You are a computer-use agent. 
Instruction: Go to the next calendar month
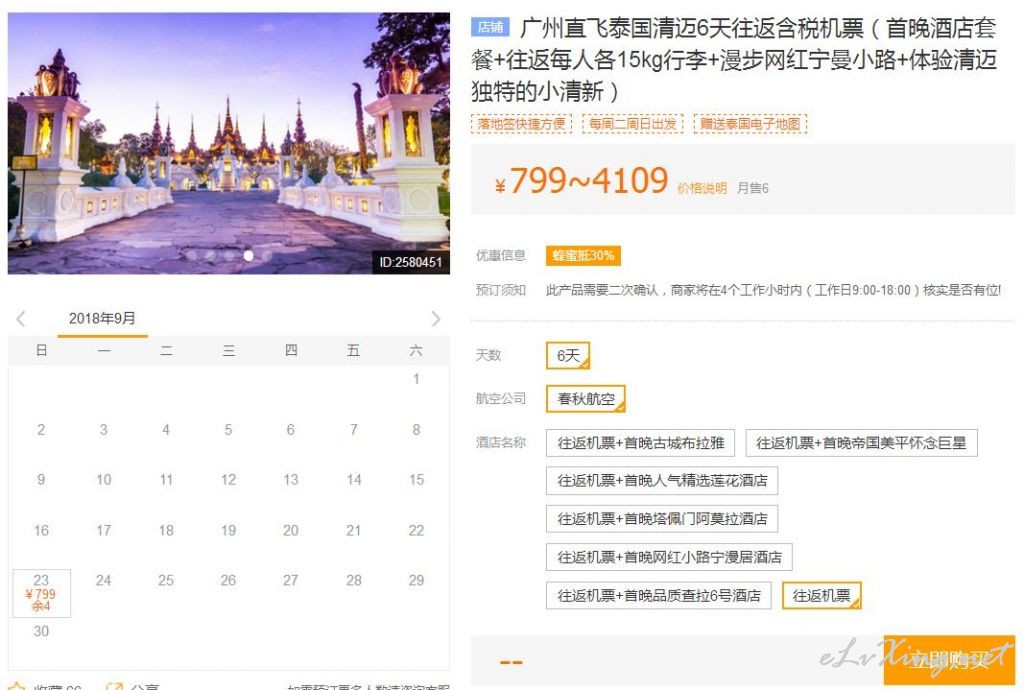click(x=436, y=319)
